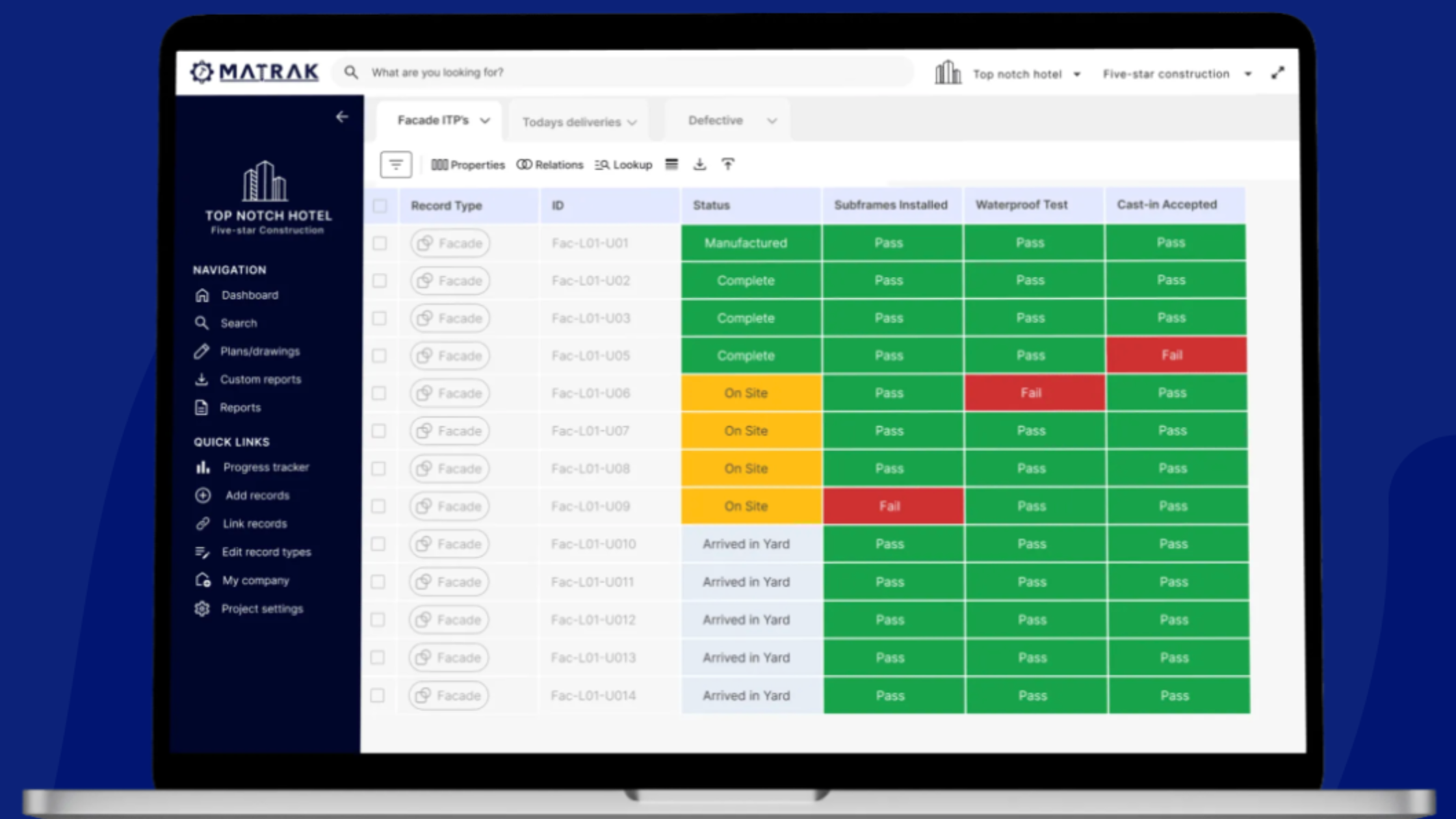Image resolution: width=1456 pixels, height=819 pixels.
Task: Tick the checkbox for row Fac-L01-U06
Action: click(x=379, y=393)
